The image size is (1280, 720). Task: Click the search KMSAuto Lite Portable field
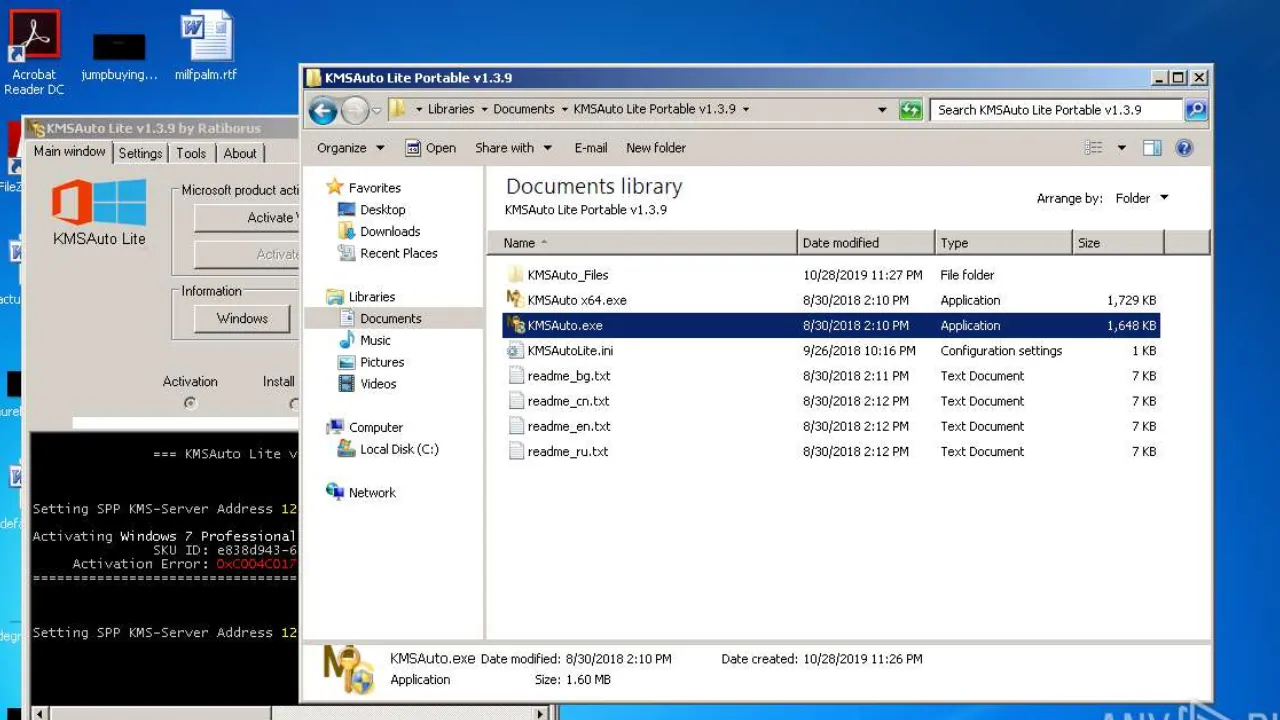(x=1056, y=110)
